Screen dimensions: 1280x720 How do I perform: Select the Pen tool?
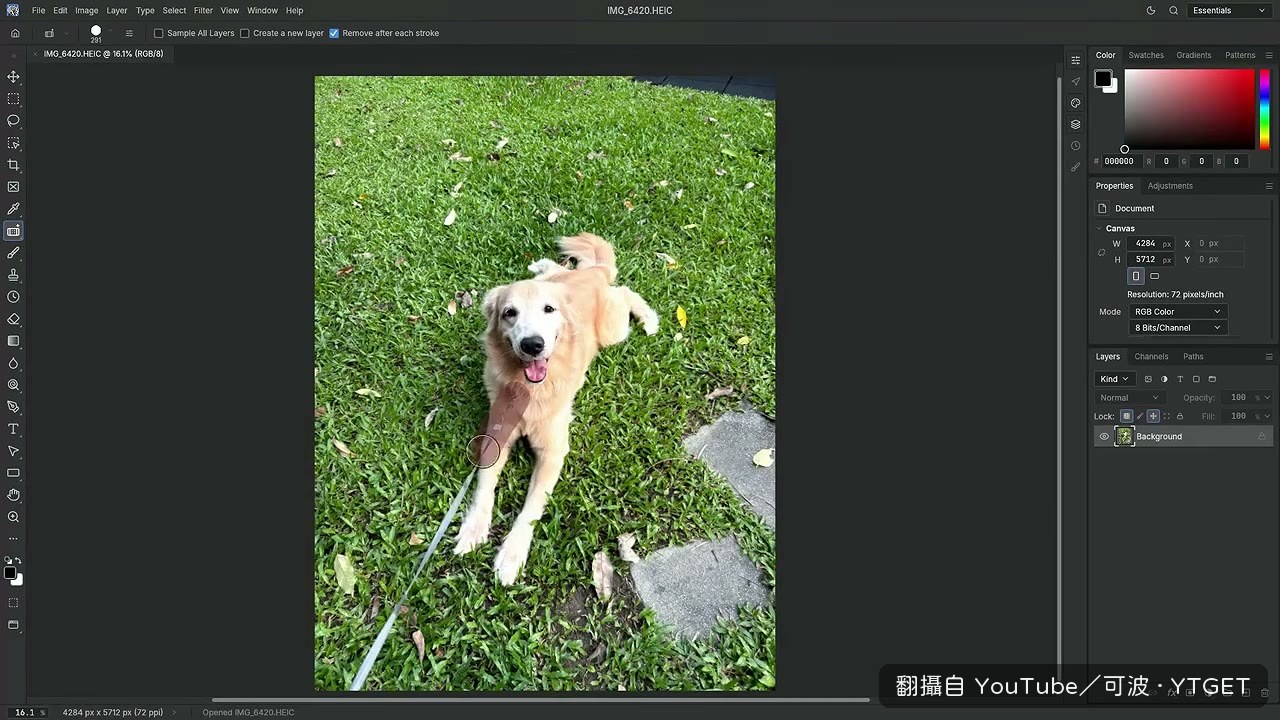tap(13, 407)
